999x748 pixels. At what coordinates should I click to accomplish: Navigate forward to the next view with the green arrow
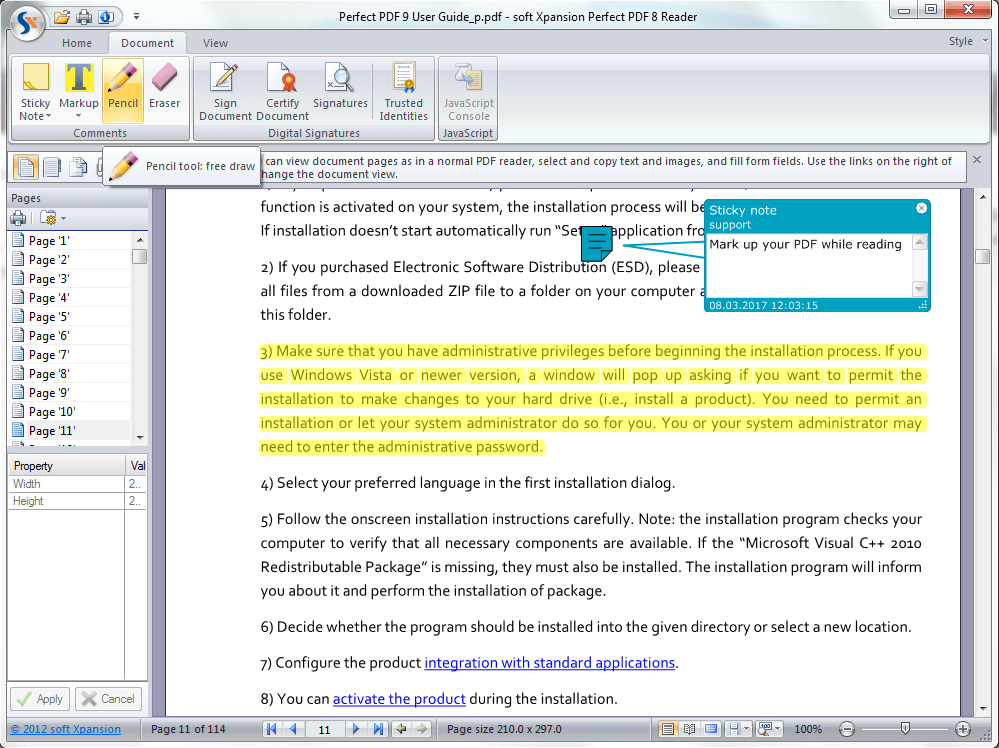[x=422, y=729]
